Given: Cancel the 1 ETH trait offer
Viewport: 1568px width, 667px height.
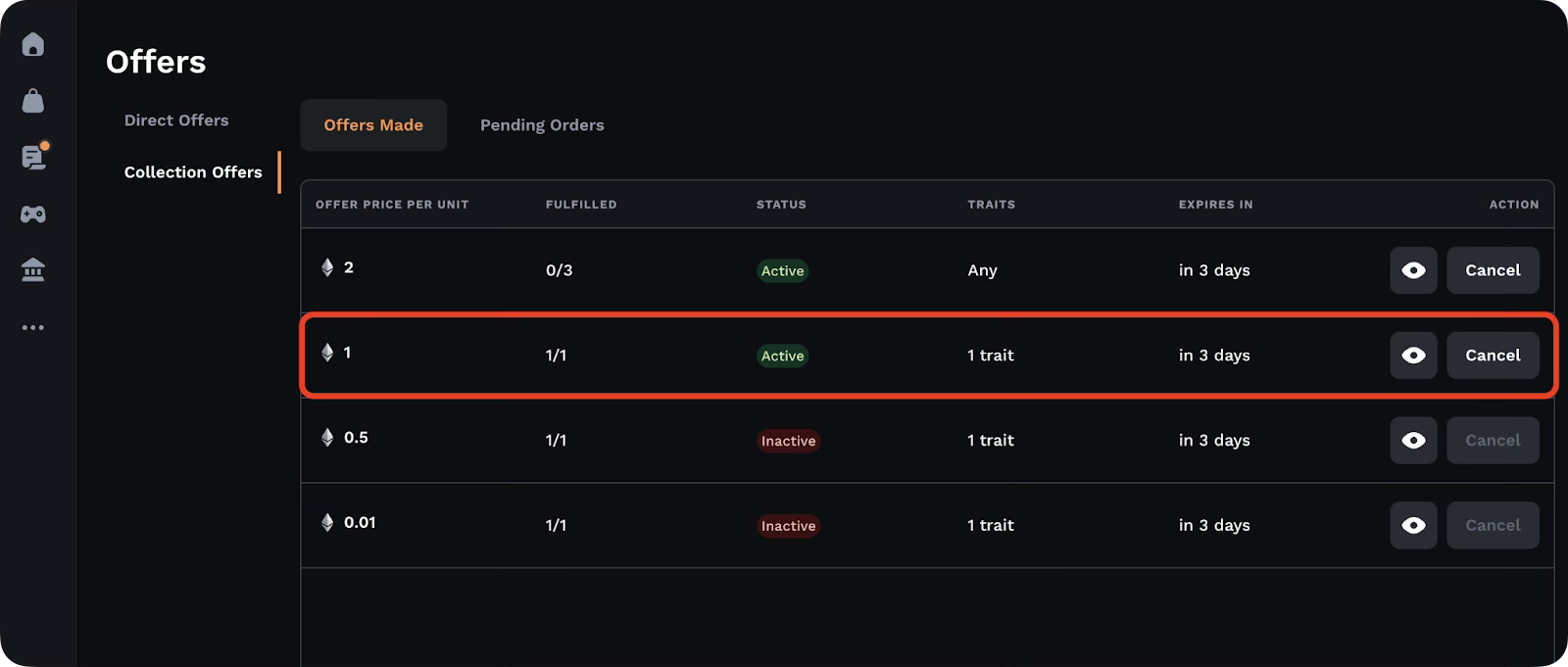Looking at the screenshot, I should coord(1493,356).
